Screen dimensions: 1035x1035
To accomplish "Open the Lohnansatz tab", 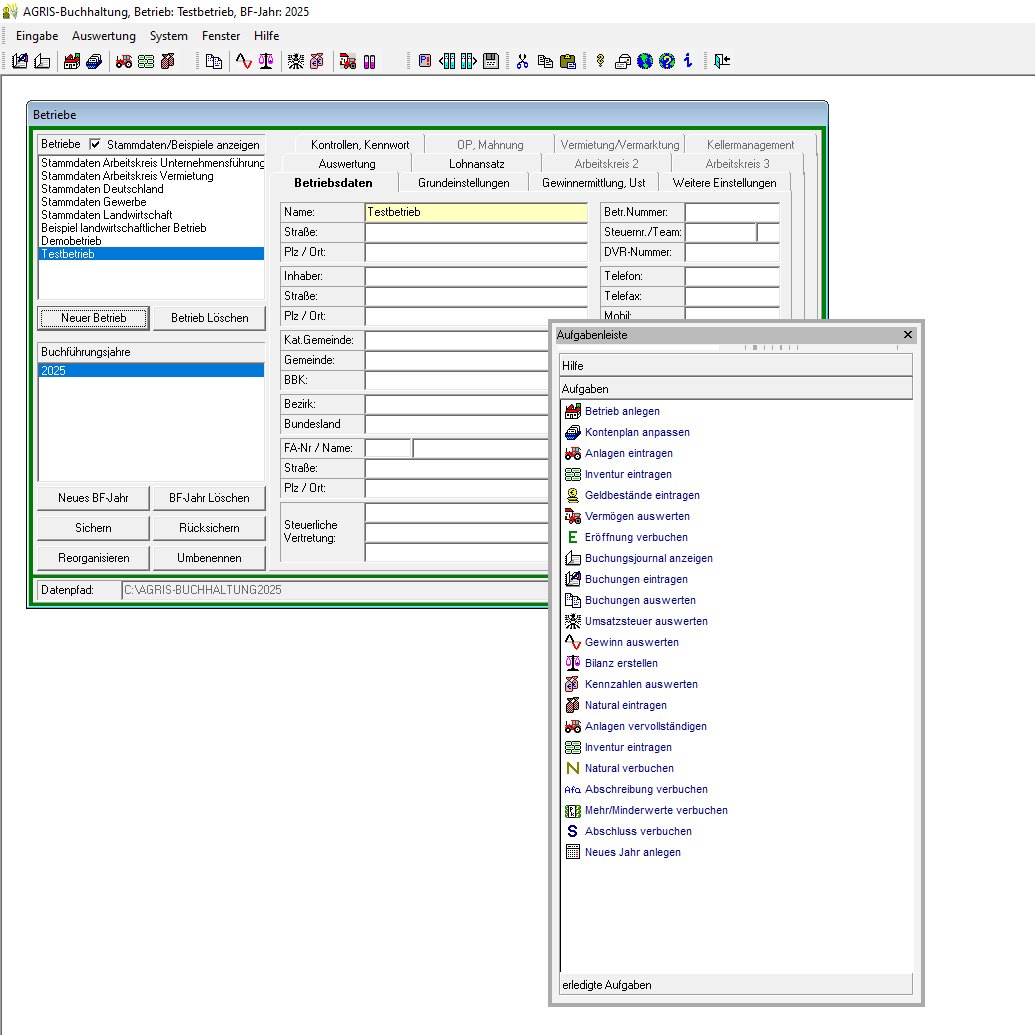I will [x=476, y=163].
